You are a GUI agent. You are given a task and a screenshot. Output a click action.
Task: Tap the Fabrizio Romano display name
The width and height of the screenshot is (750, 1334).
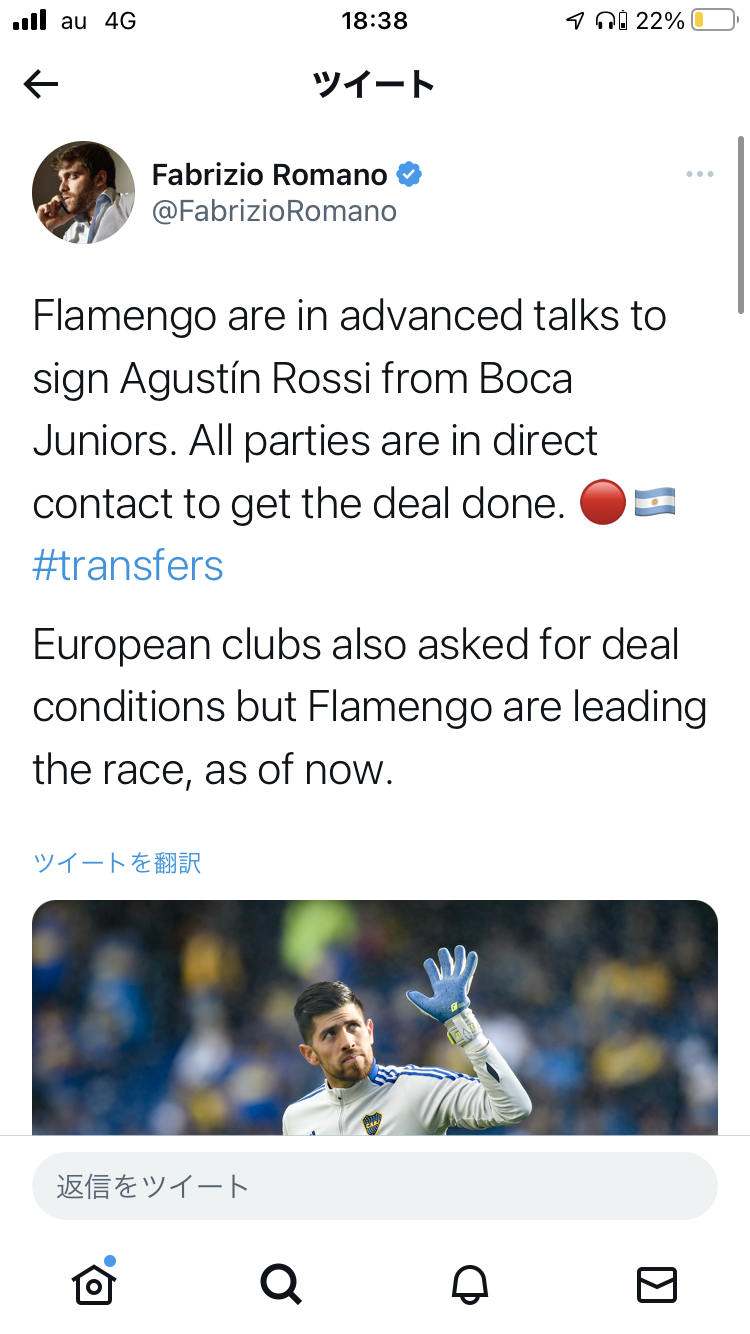point(269,175)
